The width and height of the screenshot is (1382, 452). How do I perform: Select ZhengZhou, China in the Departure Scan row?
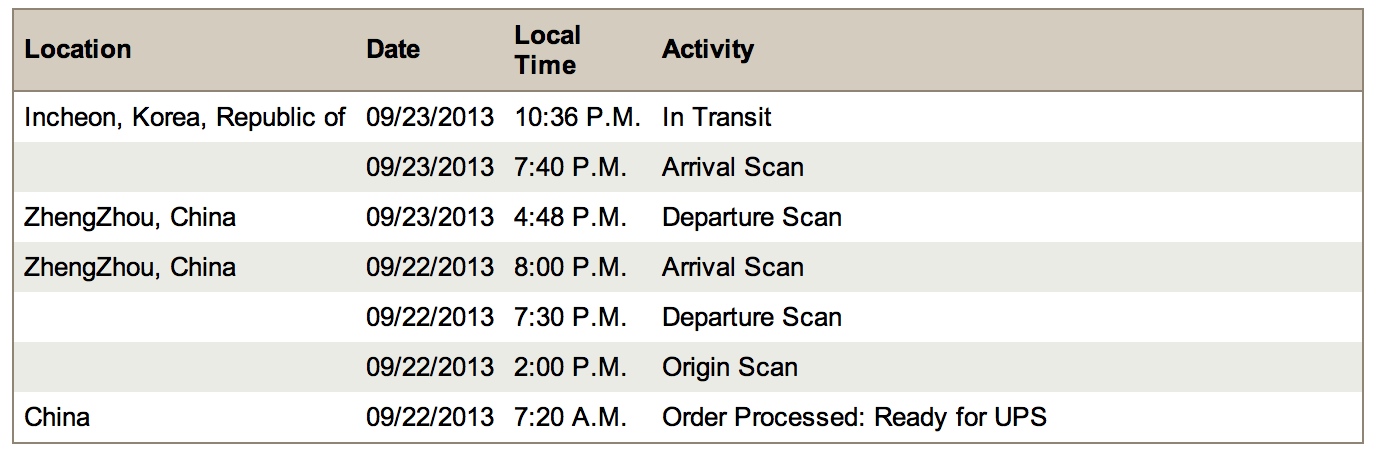(130, 217)
